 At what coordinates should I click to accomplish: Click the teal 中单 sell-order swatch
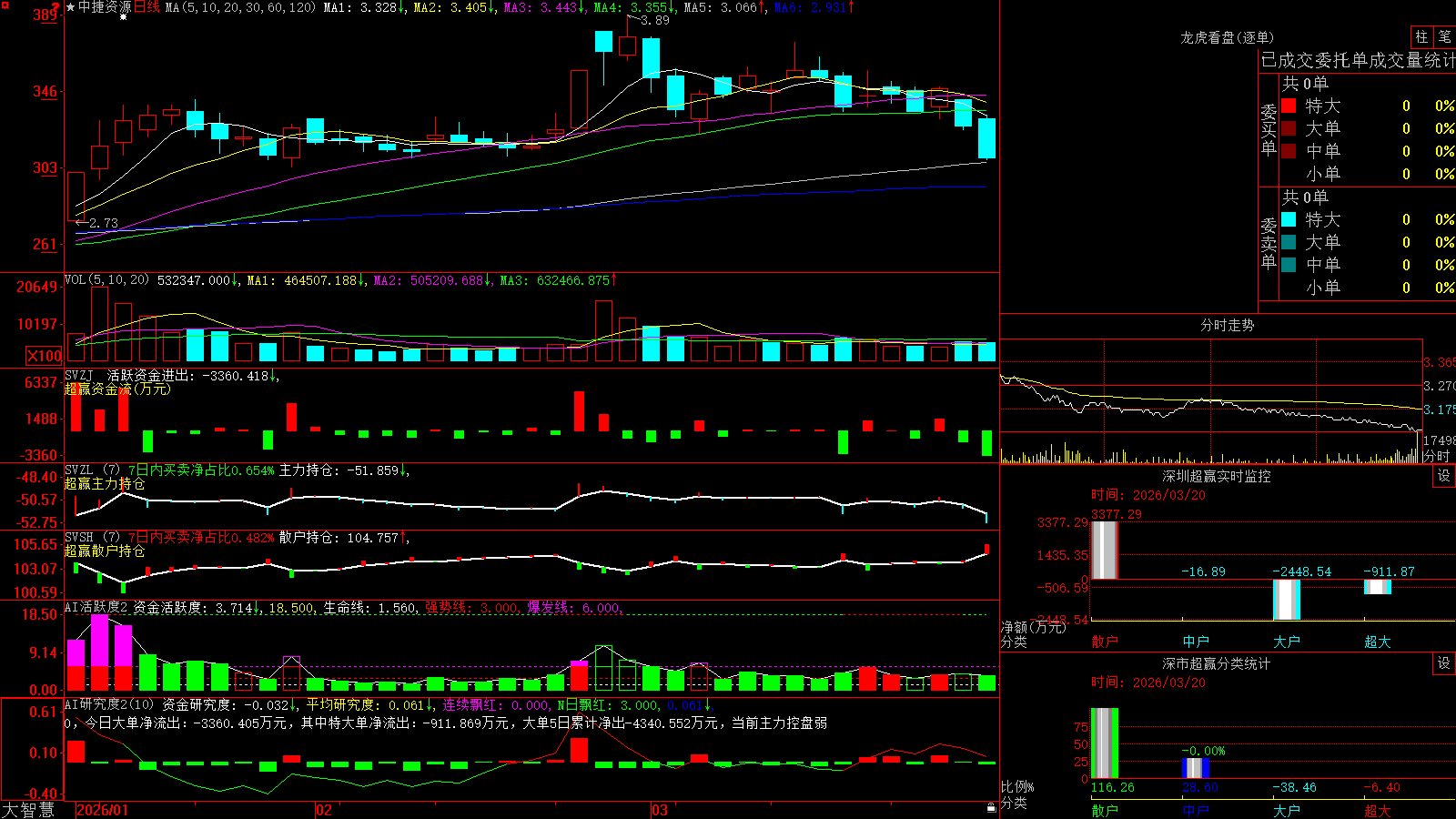[1289, 265]
